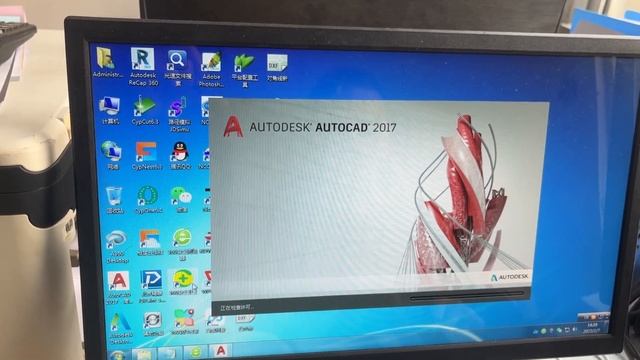Open the magnifier file search shortcut
This screenshot has height=360, width=640.
point(178,68)
